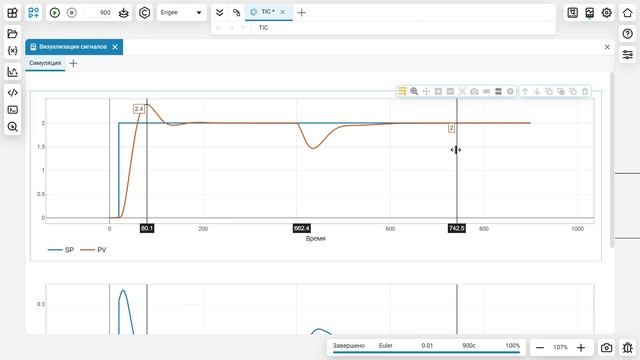Image resolution: width=640 pixels, height=360 pixels.
Task: Open debug bug icon at bottom right
Action: pos(627,348)
